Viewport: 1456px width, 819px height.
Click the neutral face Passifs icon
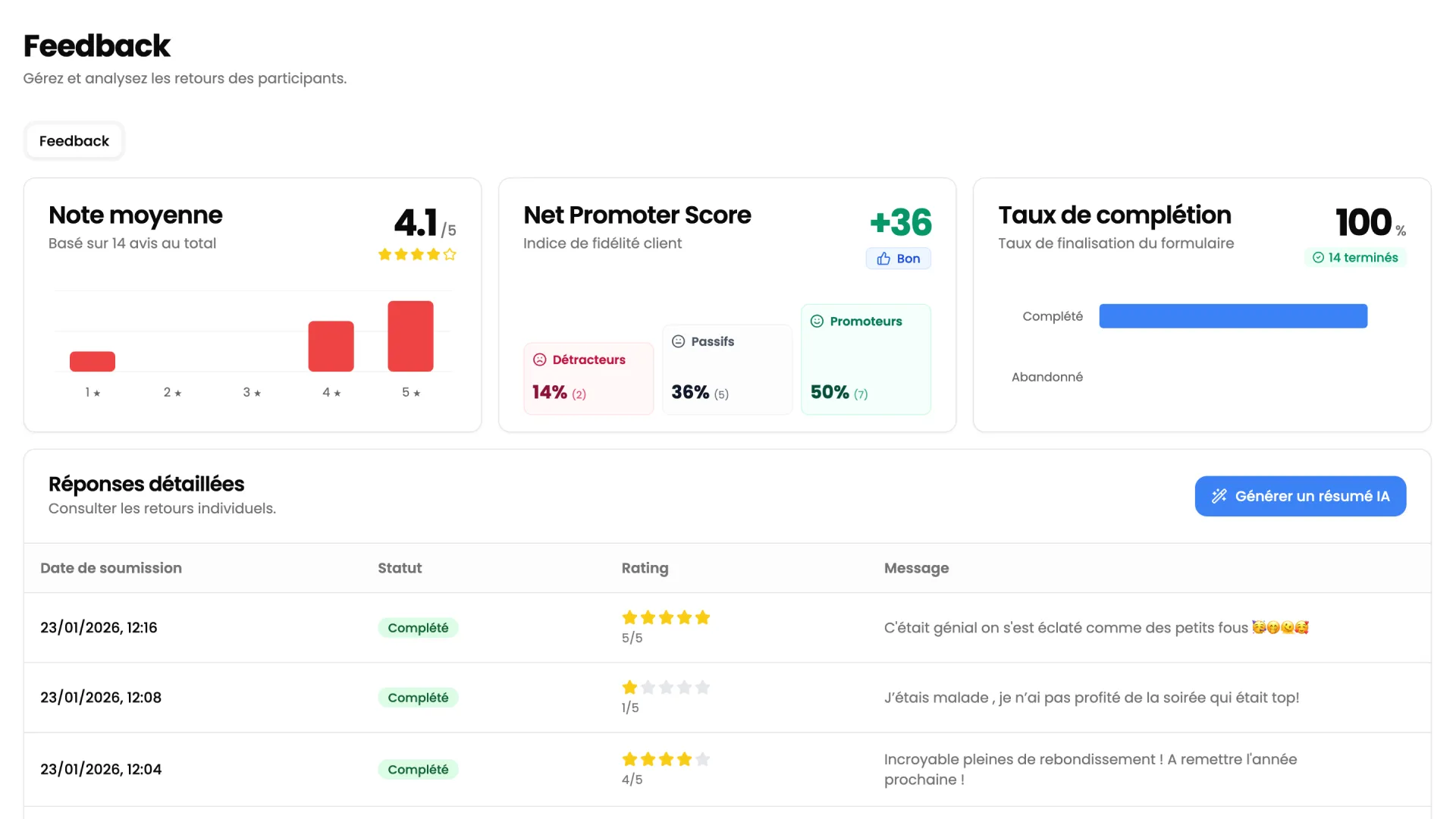click(677, 341)
